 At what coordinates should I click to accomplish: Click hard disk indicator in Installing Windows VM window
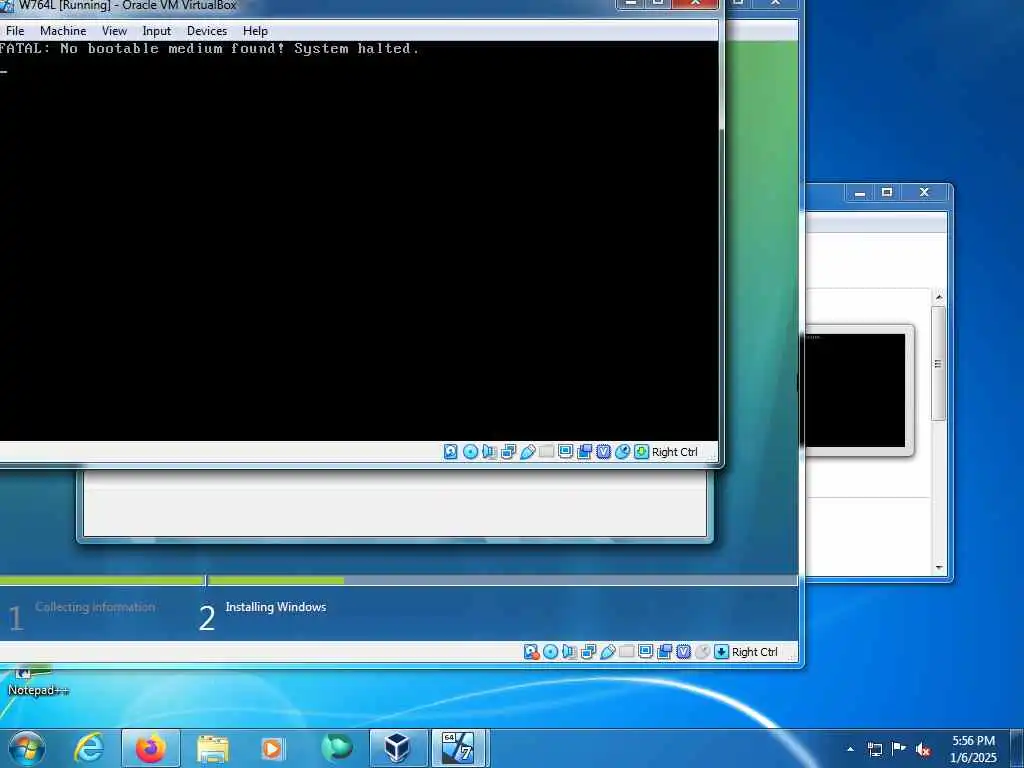[531, 652]
